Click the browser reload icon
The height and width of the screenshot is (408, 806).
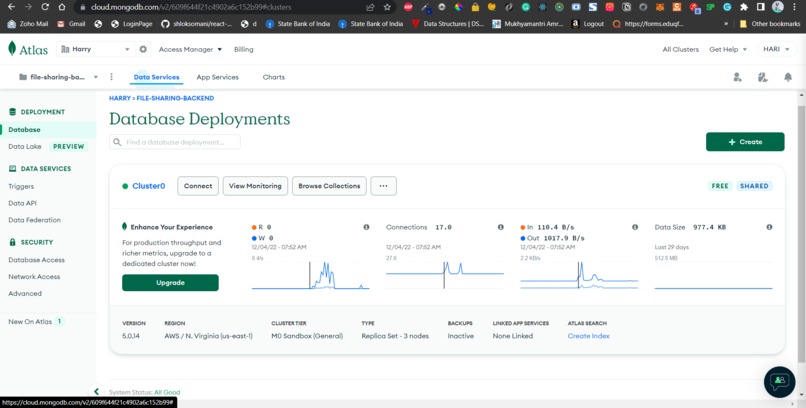(x=45, y=7)
